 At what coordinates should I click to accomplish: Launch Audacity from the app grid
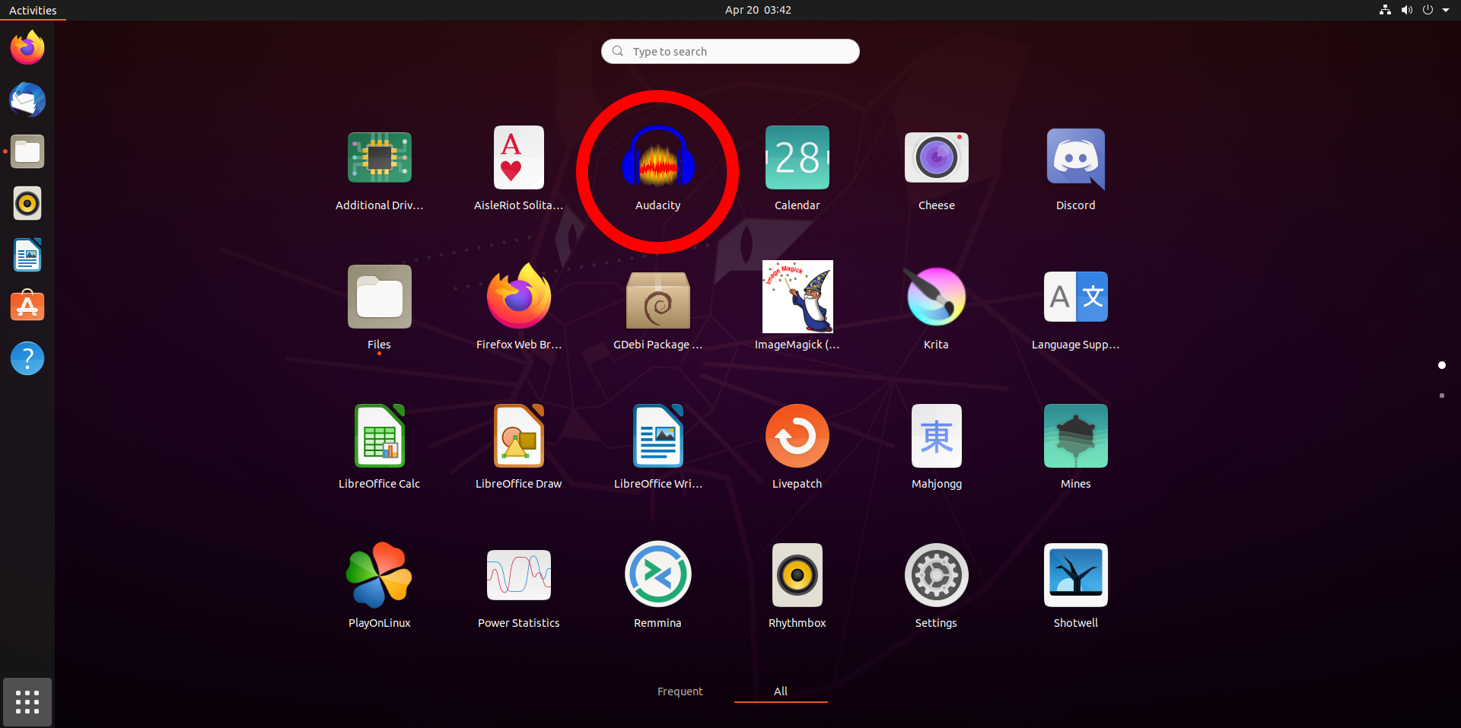click(x=657, y=160)
